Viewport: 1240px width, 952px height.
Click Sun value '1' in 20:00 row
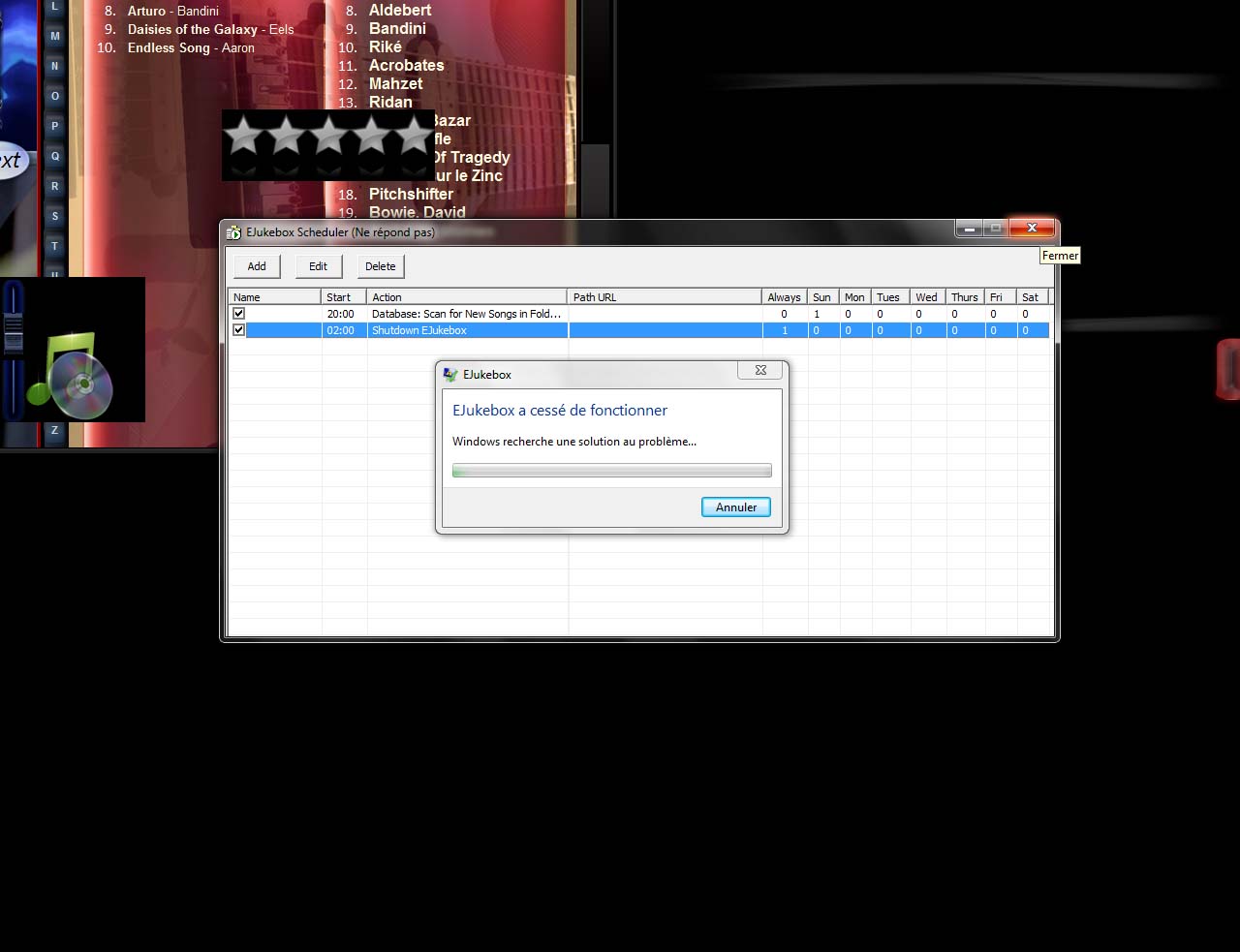tap(817, 314)
